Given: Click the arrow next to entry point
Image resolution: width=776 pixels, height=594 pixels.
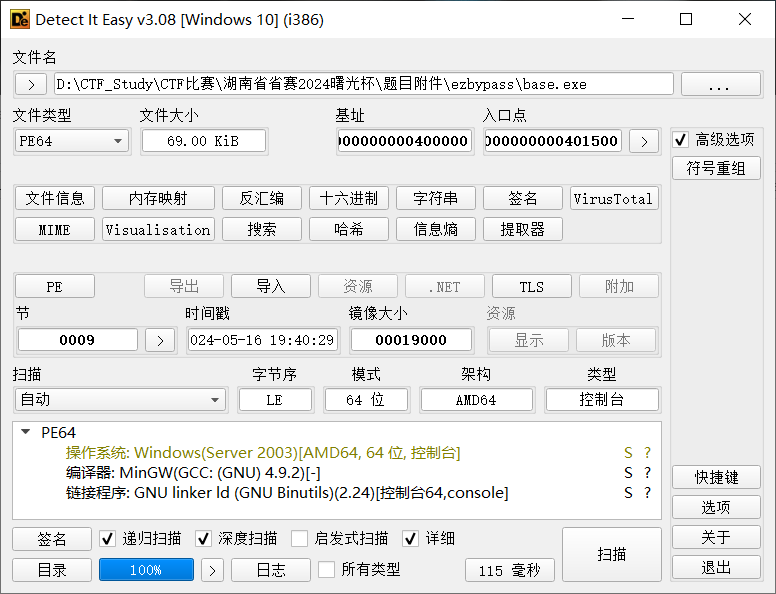Looking at the screenshot, I should [644, 142].
